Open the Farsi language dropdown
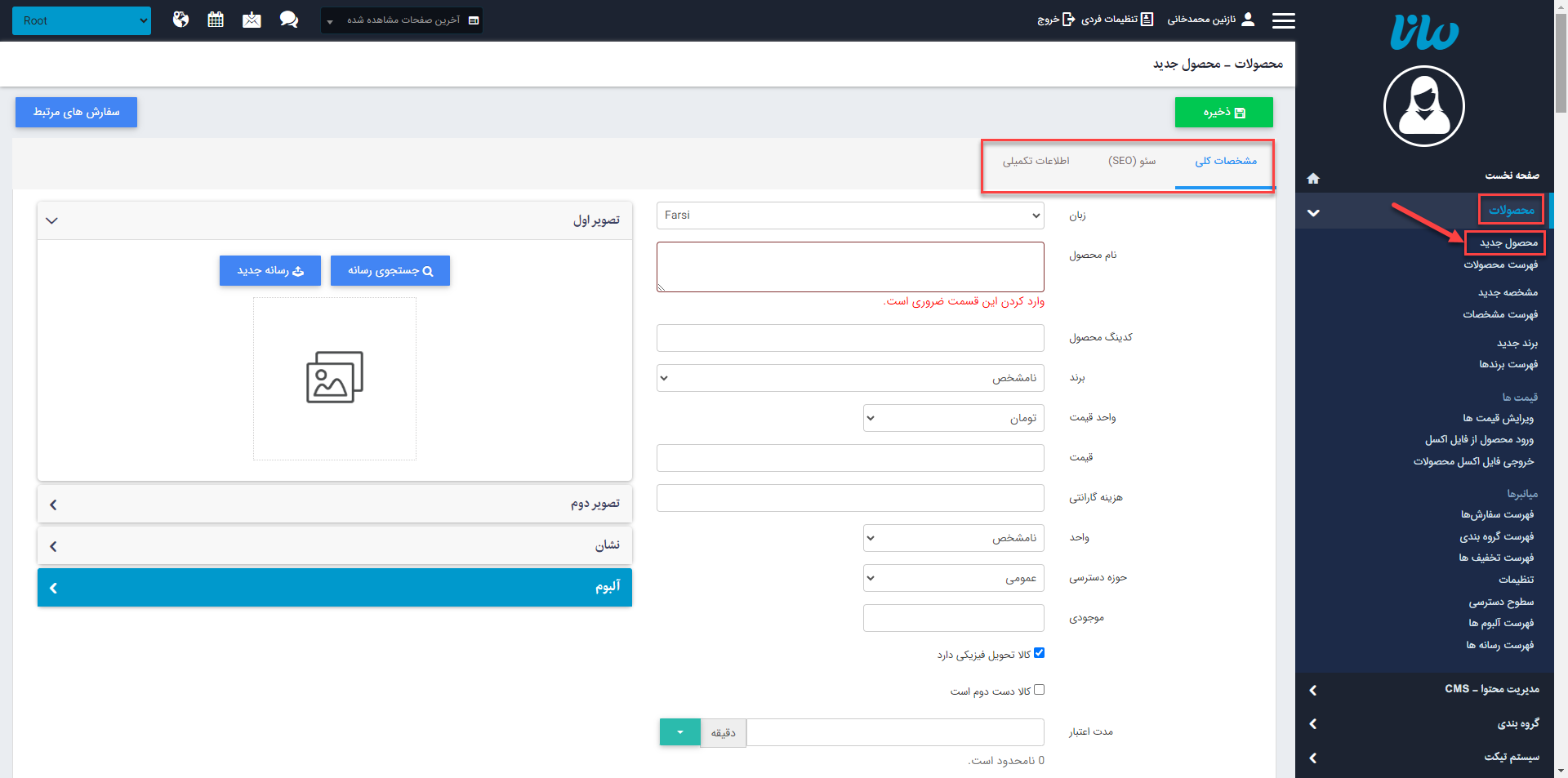 [849, 216]
